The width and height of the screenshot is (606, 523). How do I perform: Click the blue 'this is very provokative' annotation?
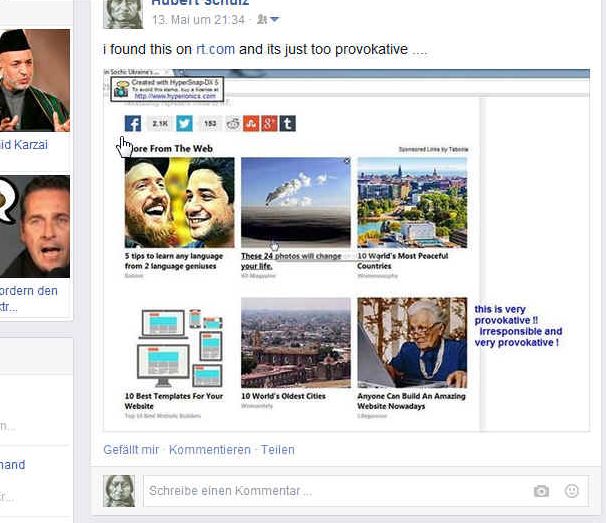[518, 325]
